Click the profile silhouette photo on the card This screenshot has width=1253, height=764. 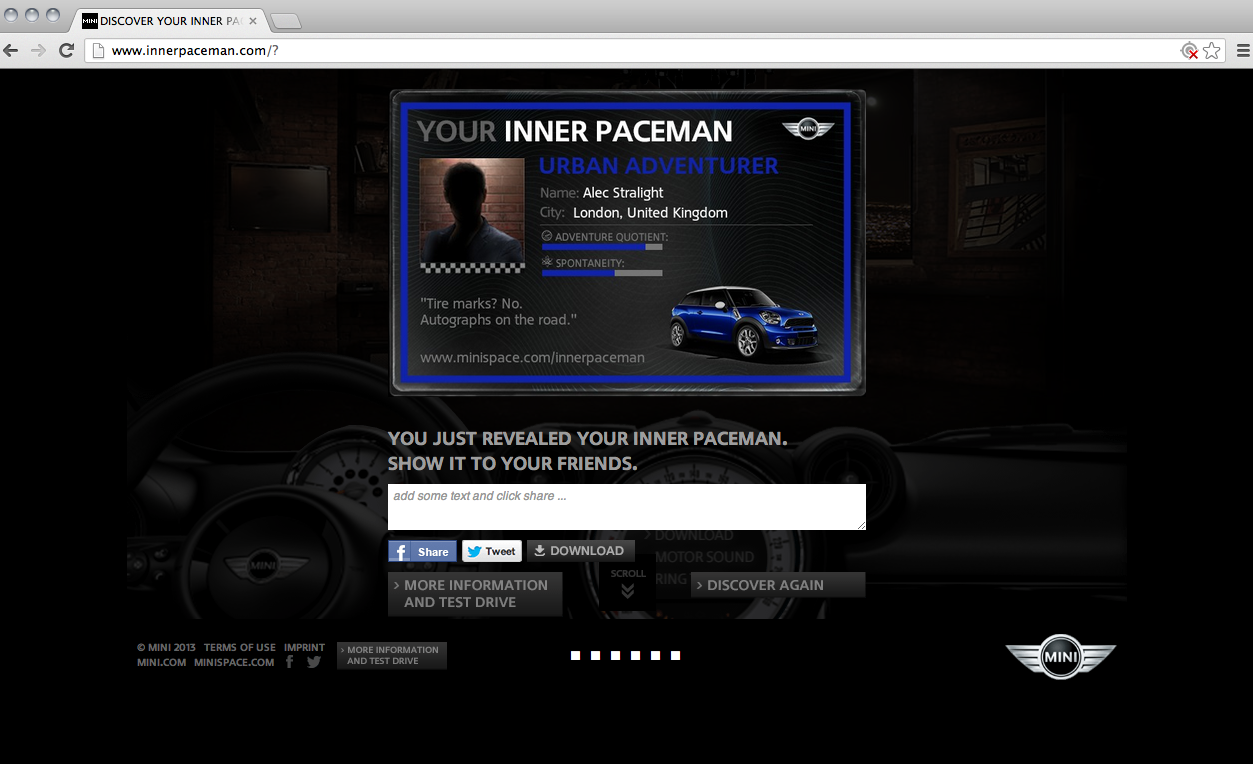tap(472, 211)
